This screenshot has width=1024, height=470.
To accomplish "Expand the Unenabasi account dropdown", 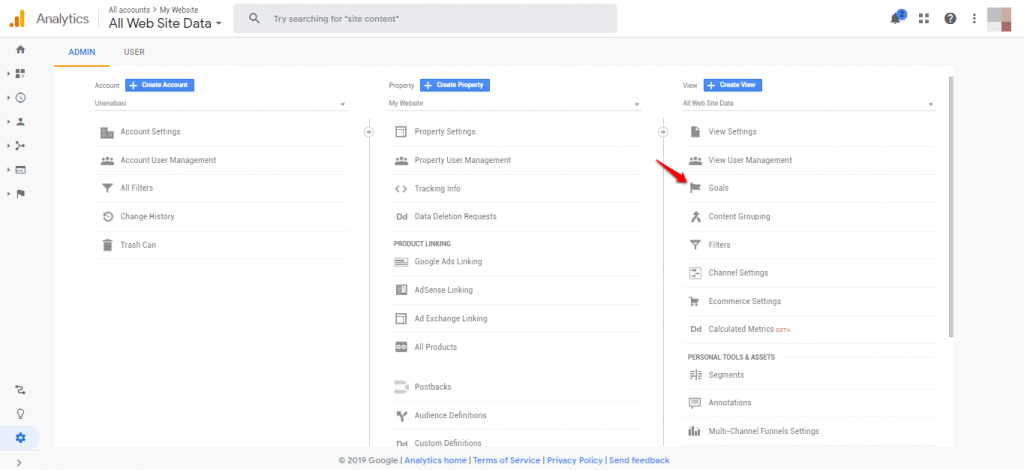I will click(220, 103).
